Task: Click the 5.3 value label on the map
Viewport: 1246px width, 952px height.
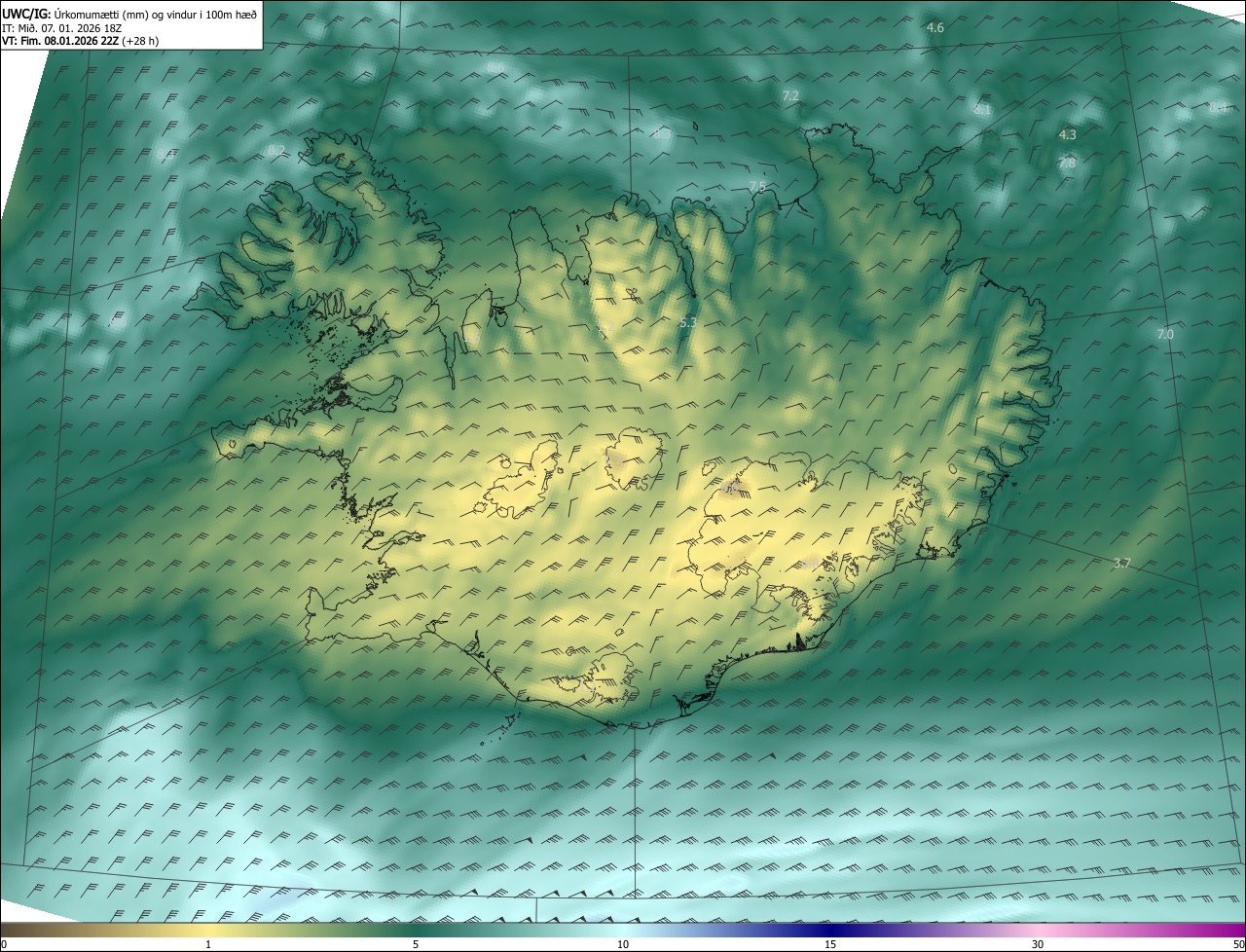Action: pyautogui.click(x=688, y=321)
